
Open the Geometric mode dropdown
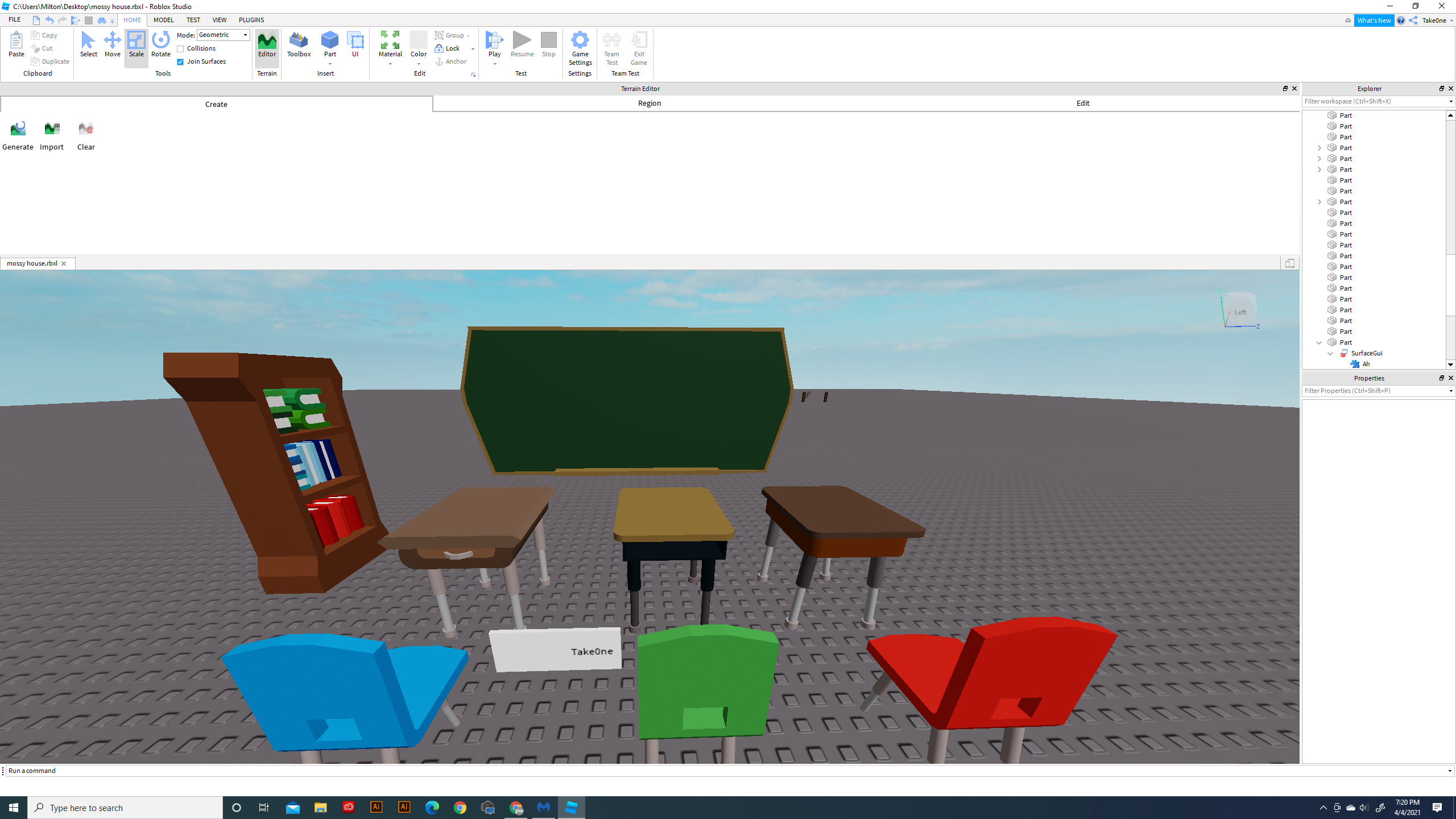tap(223, 35)
